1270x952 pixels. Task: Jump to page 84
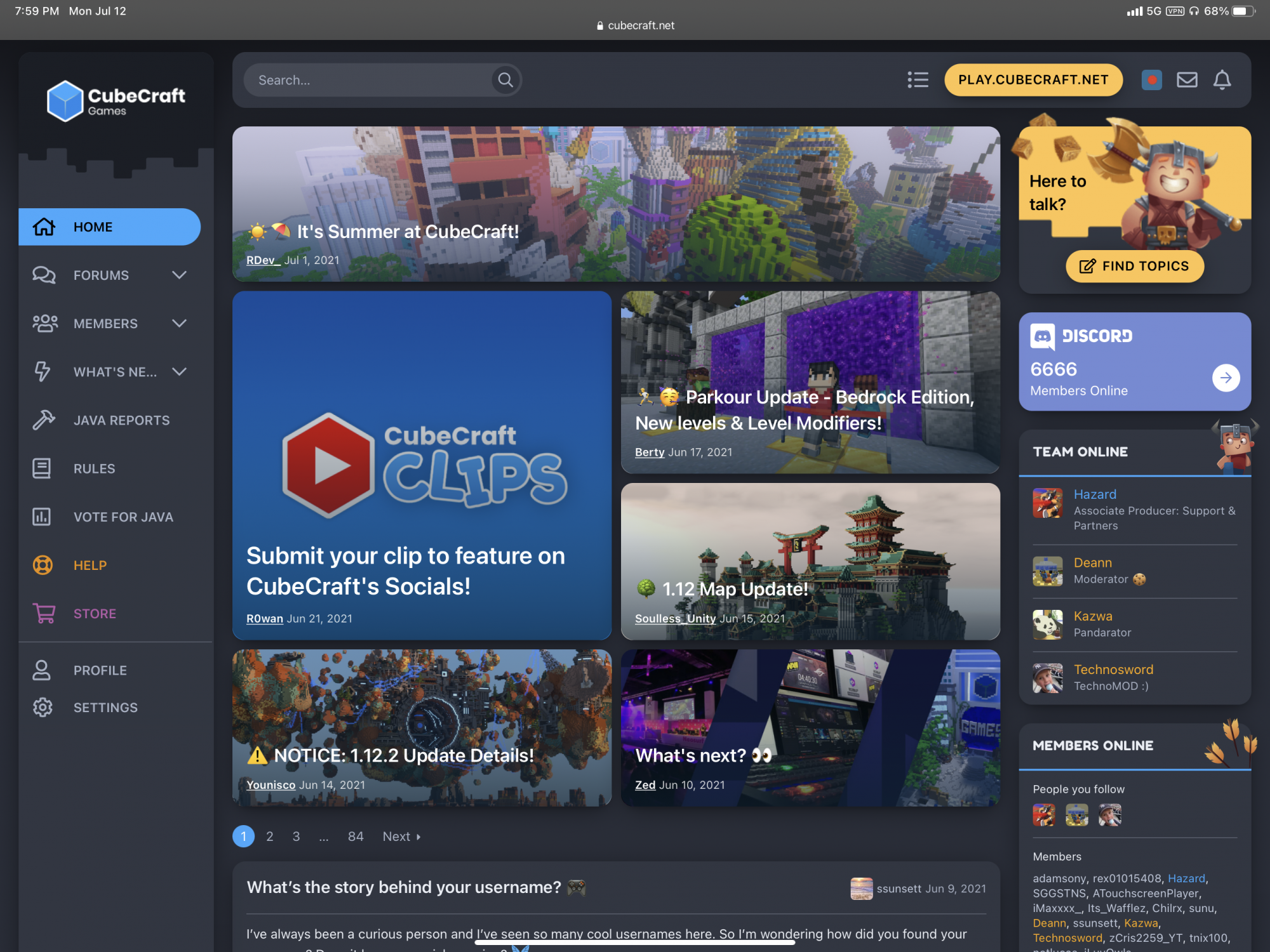tap(356, 836)
